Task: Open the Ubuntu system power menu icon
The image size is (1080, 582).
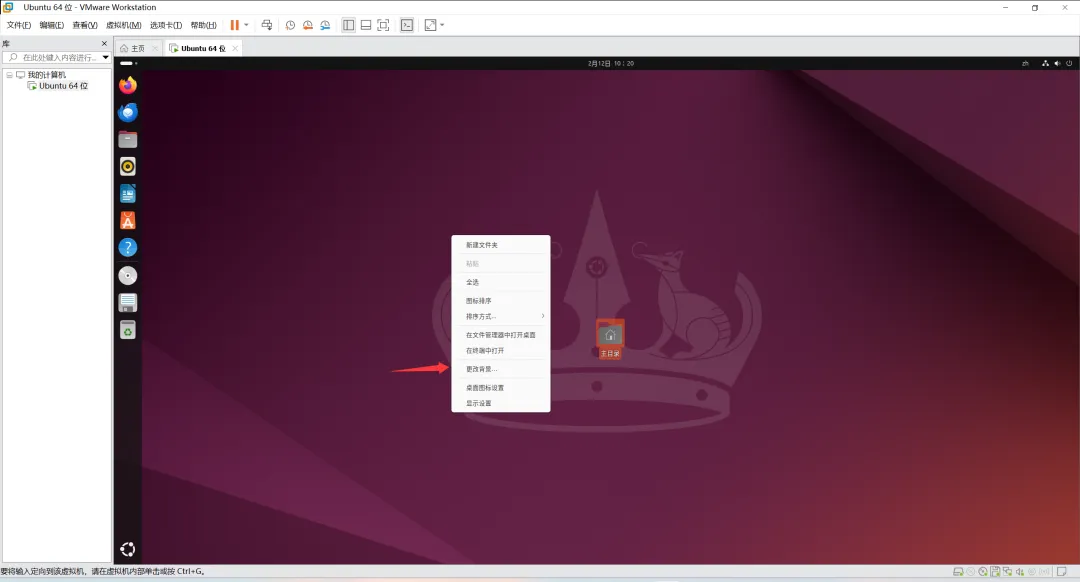Action: (1069, 63)
